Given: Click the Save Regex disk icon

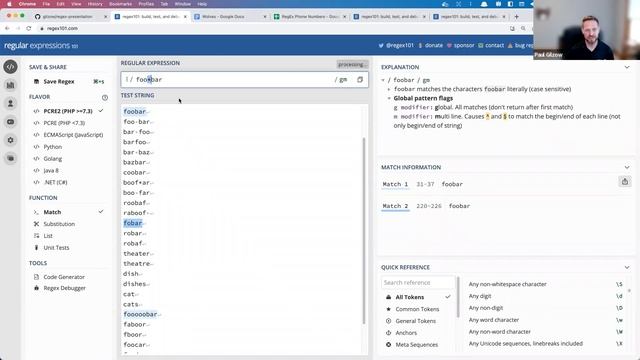Looking at the screenshot, I should (x=36, y=82).
